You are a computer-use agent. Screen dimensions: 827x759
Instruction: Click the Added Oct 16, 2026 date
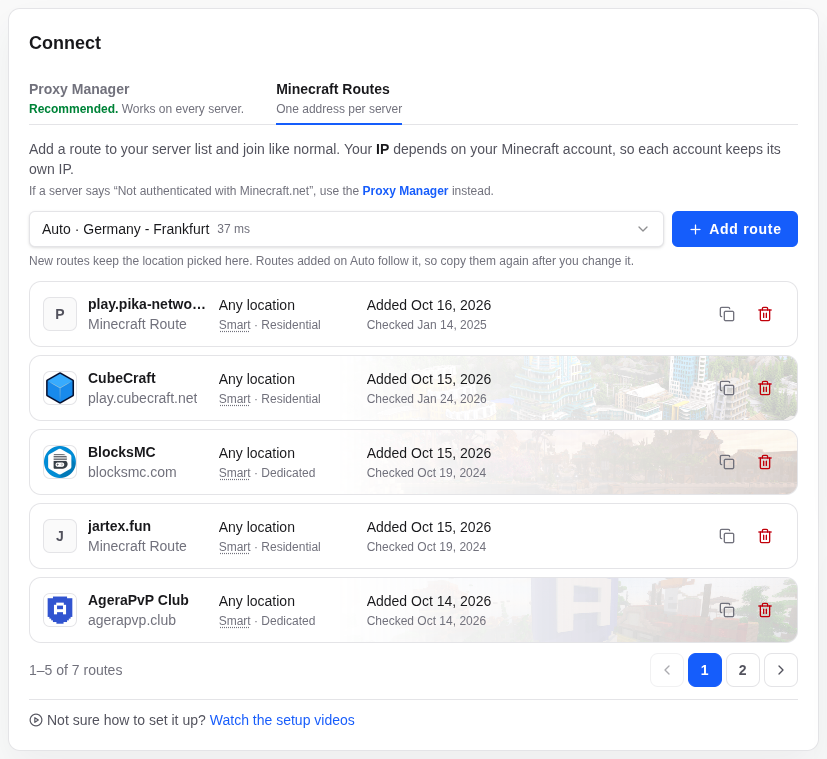tap(429, 305)
